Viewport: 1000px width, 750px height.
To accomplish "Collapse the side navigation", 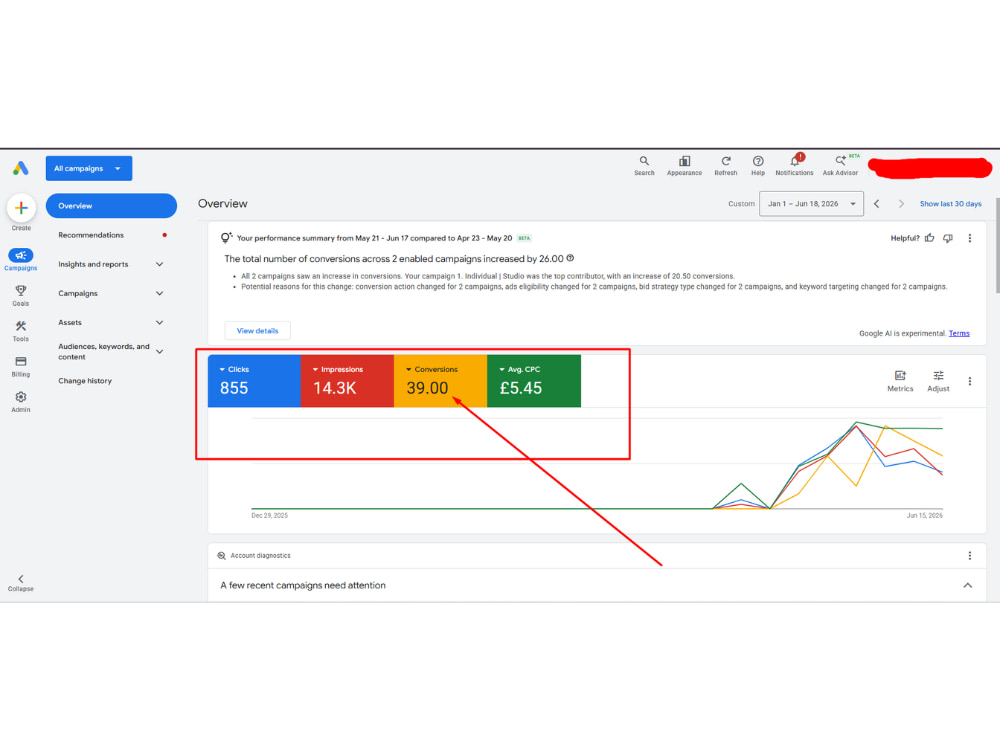I will (20, 582).
